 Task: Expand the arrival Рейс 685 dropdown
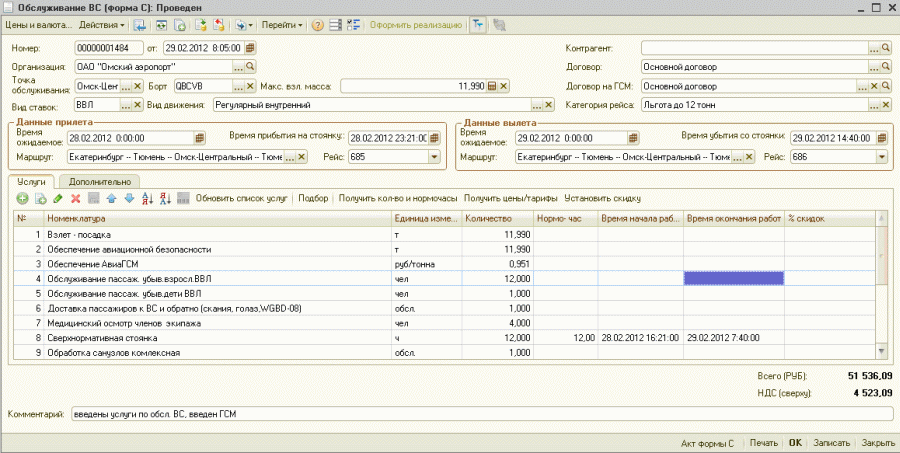[x=433, y=156]
